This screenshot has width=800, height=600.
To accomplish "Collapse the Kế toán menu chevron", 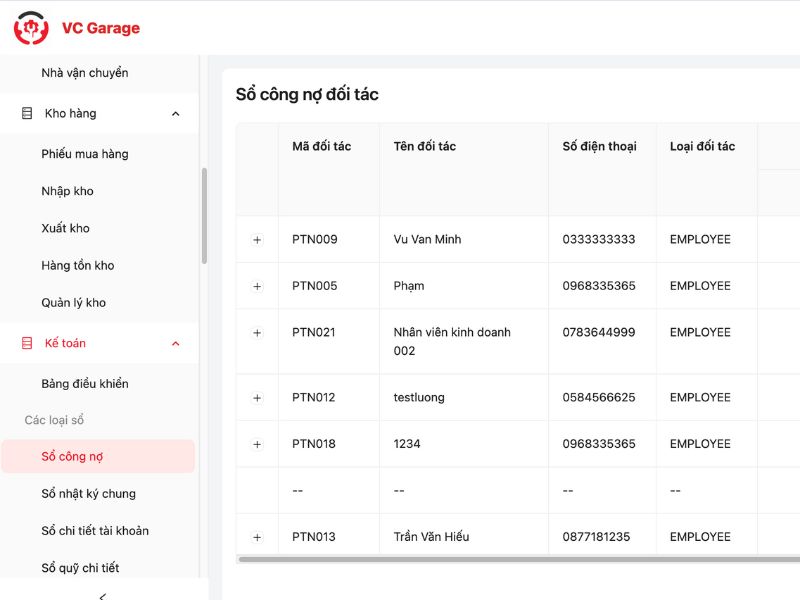I will (176, 344).
